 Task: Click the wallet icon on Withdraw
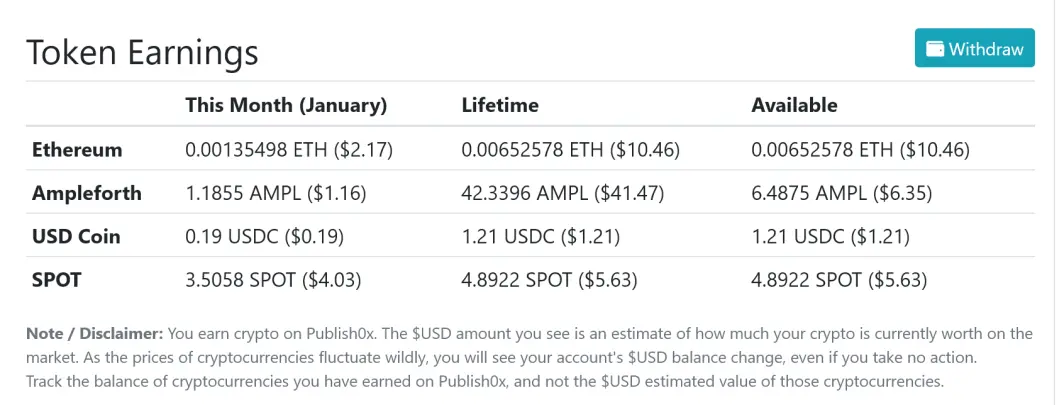(x=935, y=49)
